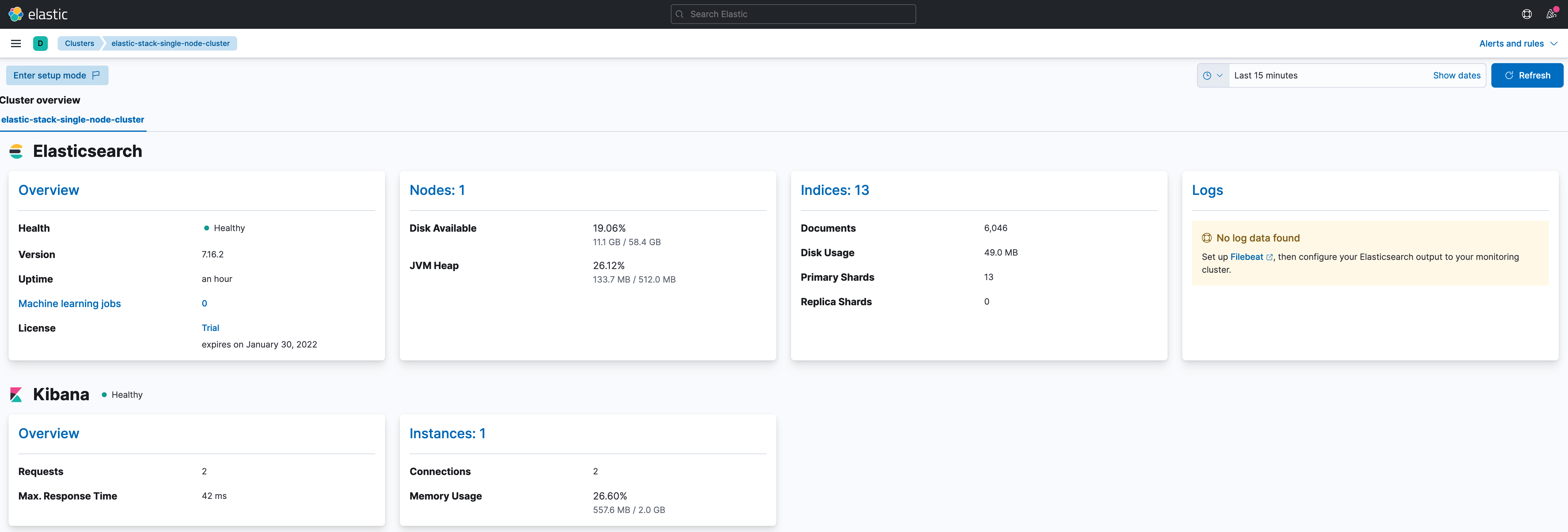The height and width of the screenshot is (532, 1568).
Task: Open the hamburger navigation menu
Action: tap(16, 43)
